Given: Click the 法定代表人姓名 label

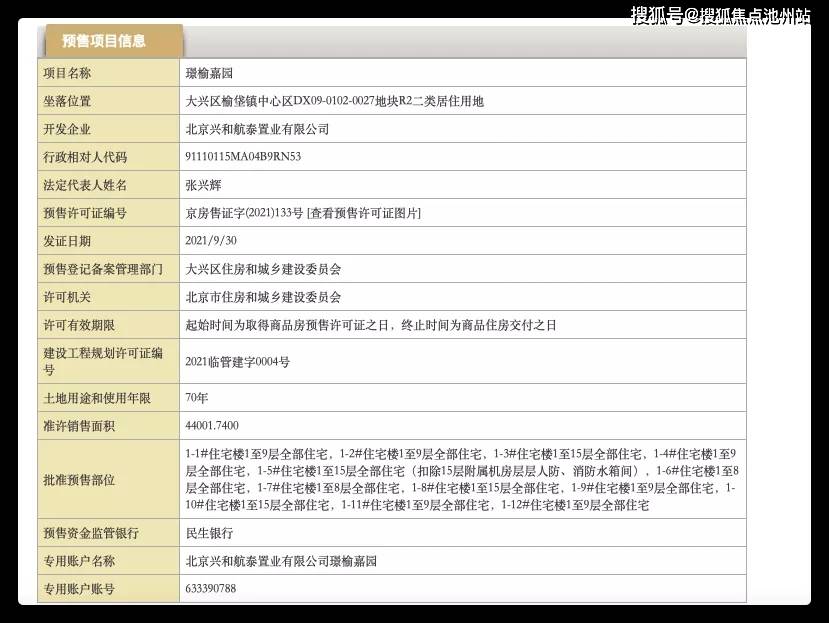Looking at the screenshot, I should tap(85, 185).
